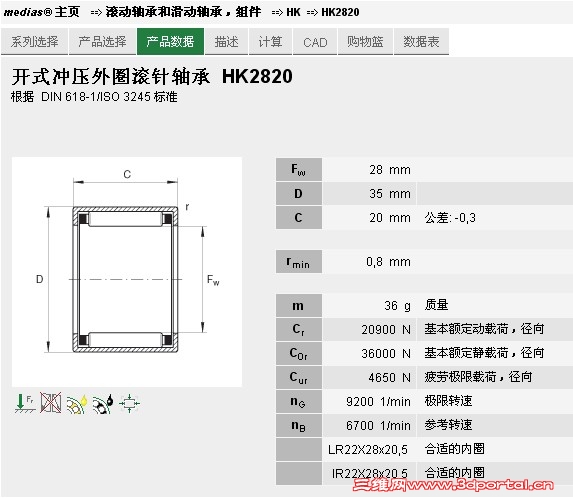Click the nB reference speed label
Screen dimensions: 573x498
(x=299, y=425)
